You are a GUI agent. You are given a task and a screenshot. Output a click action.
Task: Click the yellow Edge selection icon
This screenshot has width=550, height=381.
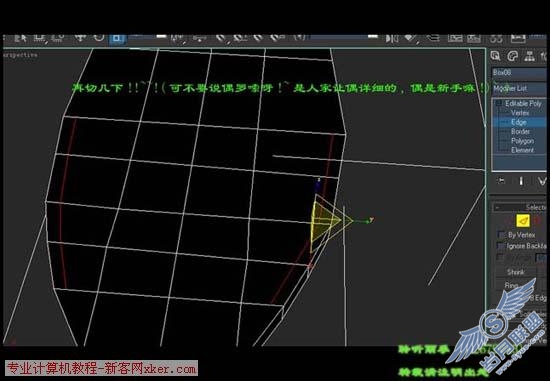(523, 221)
